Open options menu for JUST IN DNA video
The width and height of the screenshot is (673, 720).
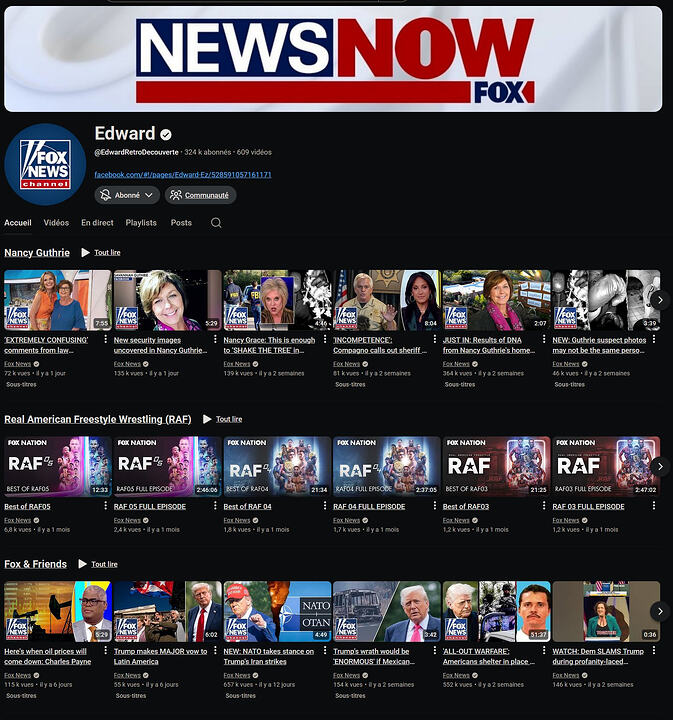click(x=544, y=339)
